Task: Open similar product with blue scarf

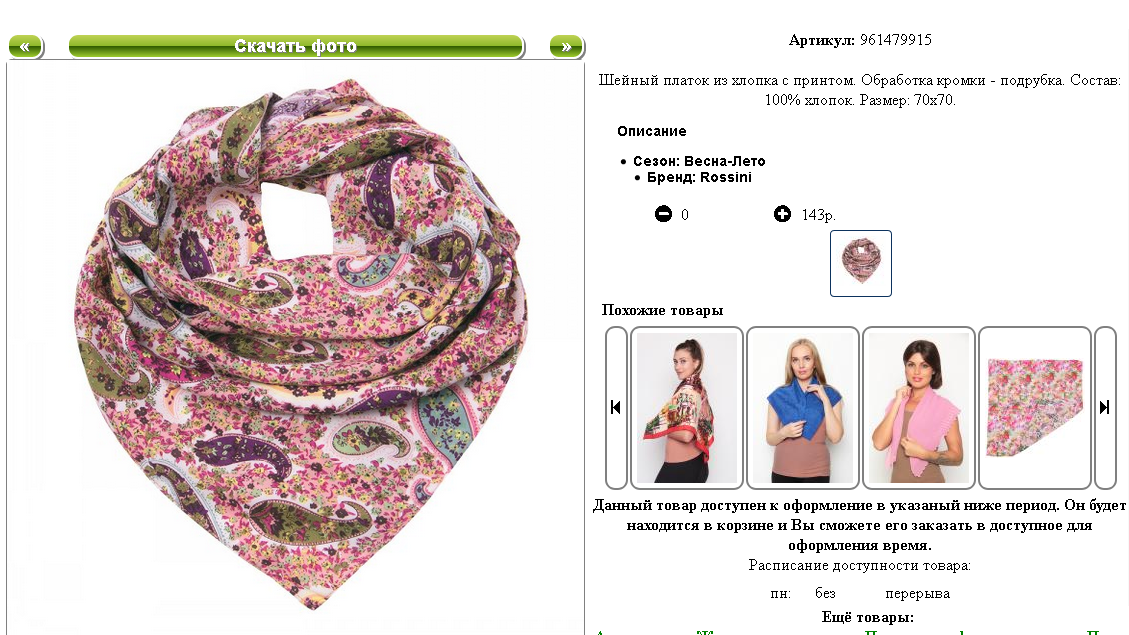Action: pos(803,407)
